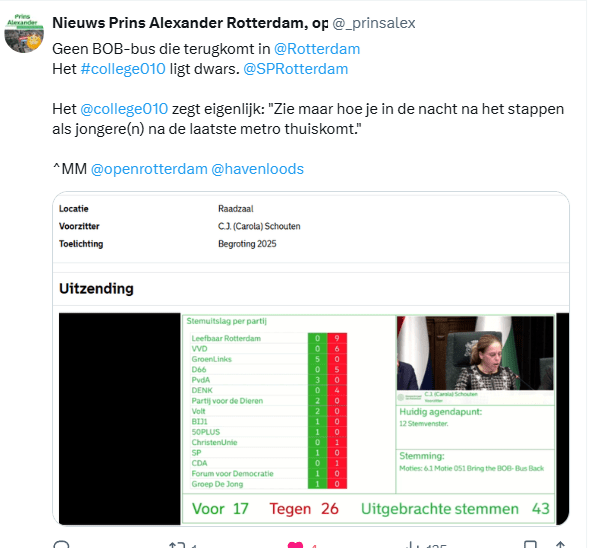Open the Nieuws Prins Alexander Rotterdam display name
Screen dimensions: 595x548
tap(190, 23)
